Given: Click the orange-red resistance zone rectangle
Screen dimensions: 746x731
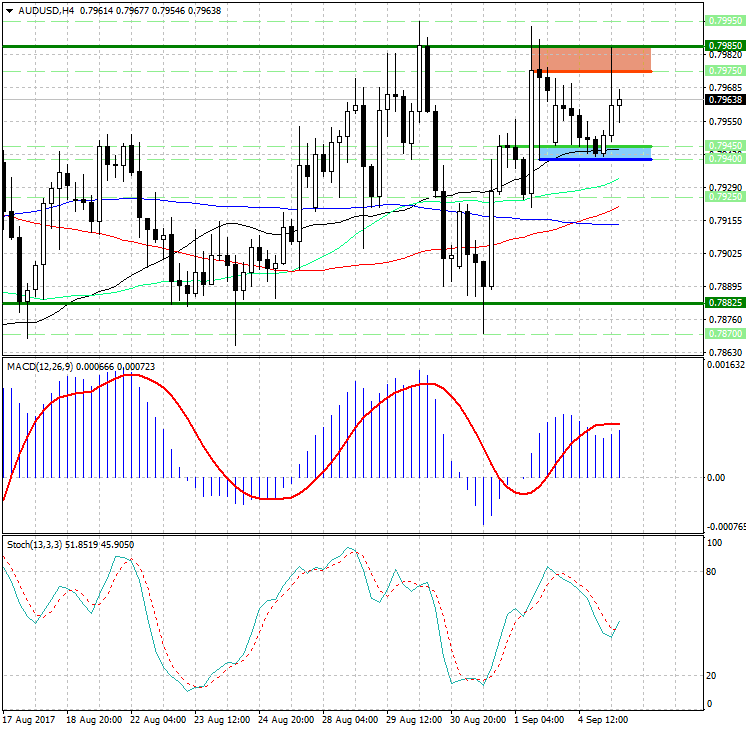Looking at the screenshot, I should 591,60.
